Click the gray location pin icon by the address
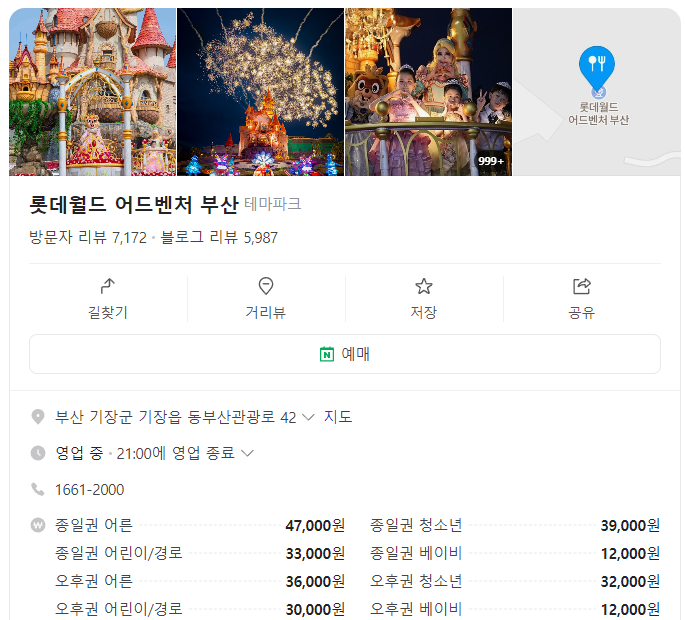This screenshot has width=685, height=620. click(38, 417)
